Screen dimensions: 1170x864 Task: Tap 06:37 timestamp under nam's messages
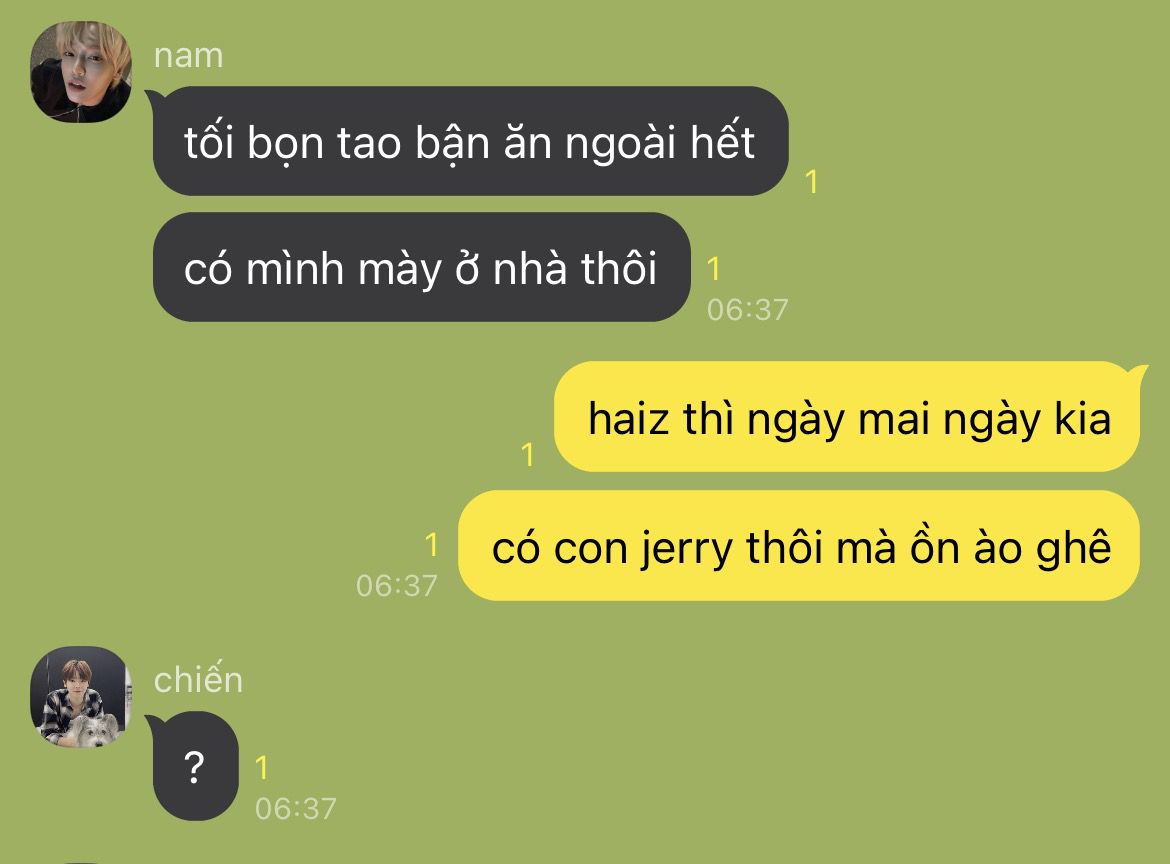[x=748, y=310]
